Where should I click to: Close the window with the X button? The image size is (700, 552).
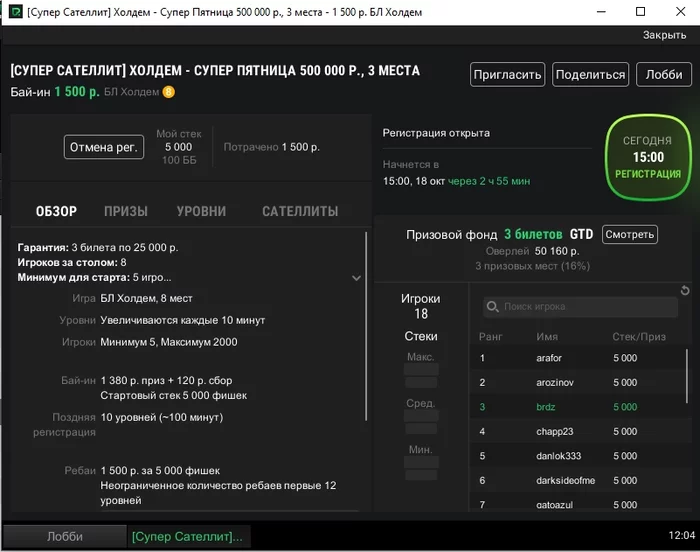(x=680, y=12)
